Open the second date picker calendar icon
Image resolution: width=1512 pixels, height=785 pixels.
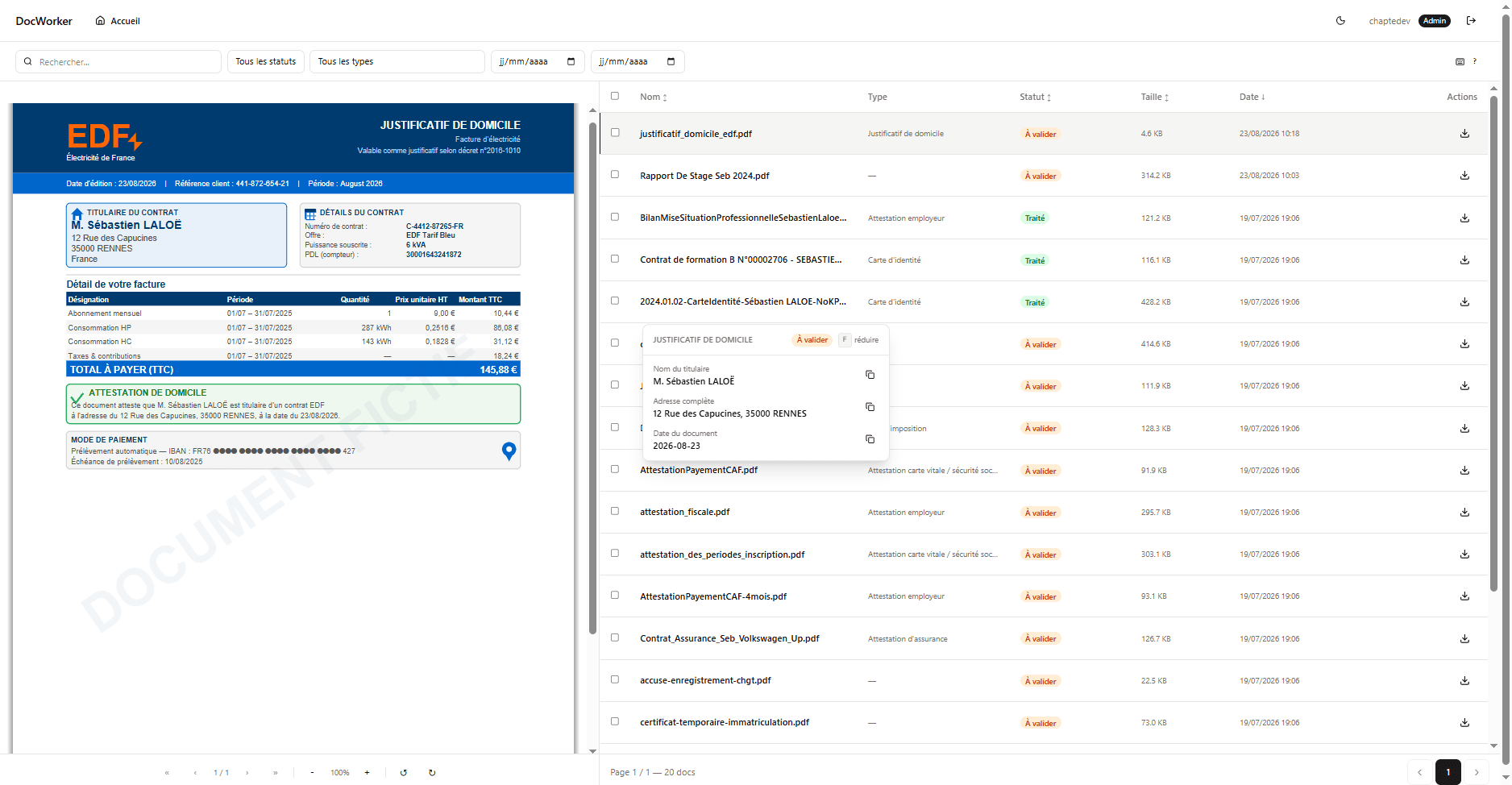click(x=671, y=61)
